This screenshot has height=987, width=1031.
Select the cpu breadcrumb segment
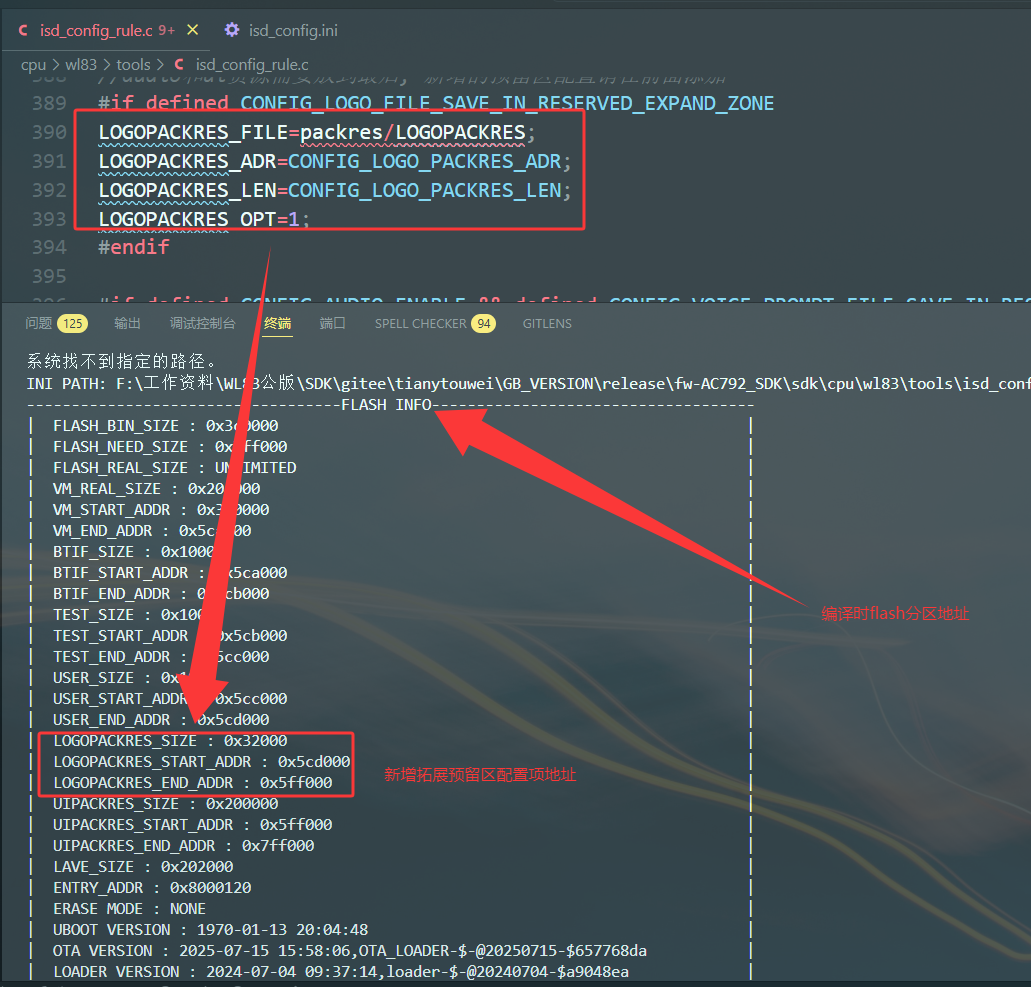[x=34, y=64]
